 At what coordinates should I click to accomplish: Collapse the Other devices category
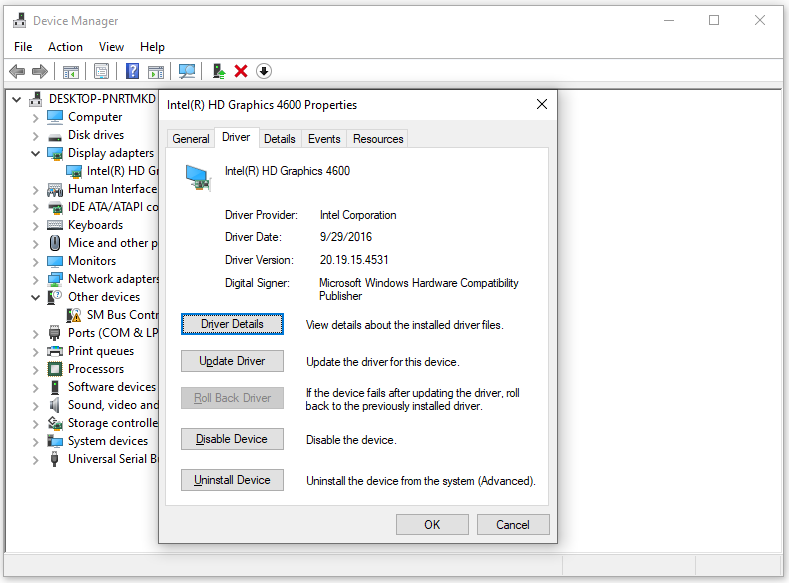click(35, 297)
